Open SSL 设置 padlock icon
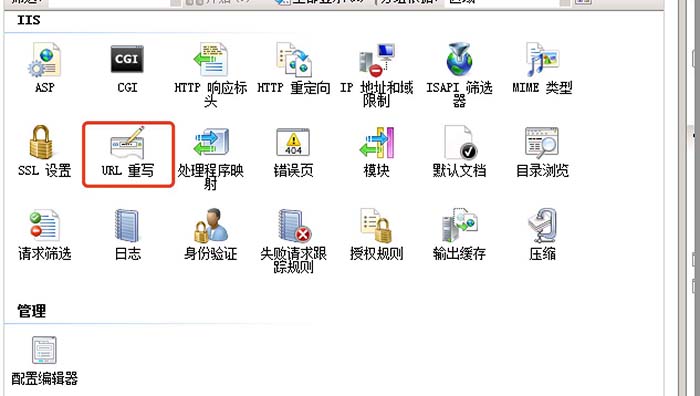 point(41,142)
